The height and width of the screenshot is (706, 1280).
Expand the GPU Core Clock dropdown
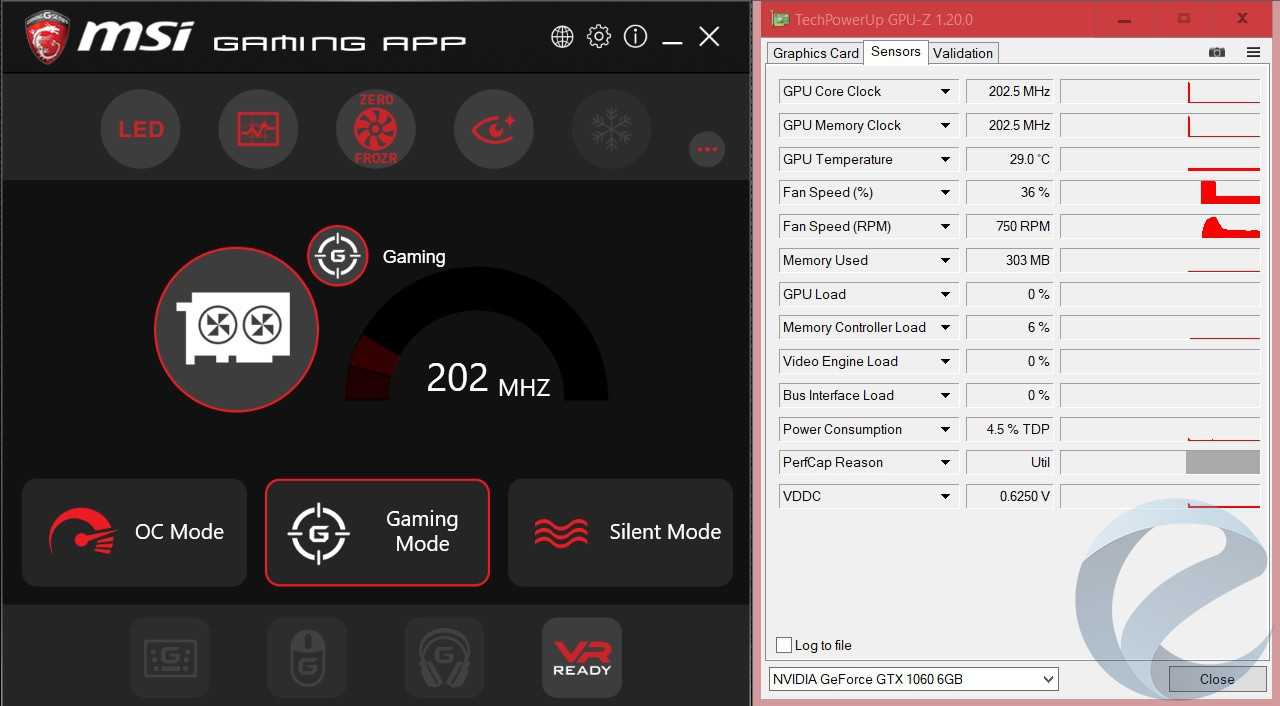[x=945, y=92]
